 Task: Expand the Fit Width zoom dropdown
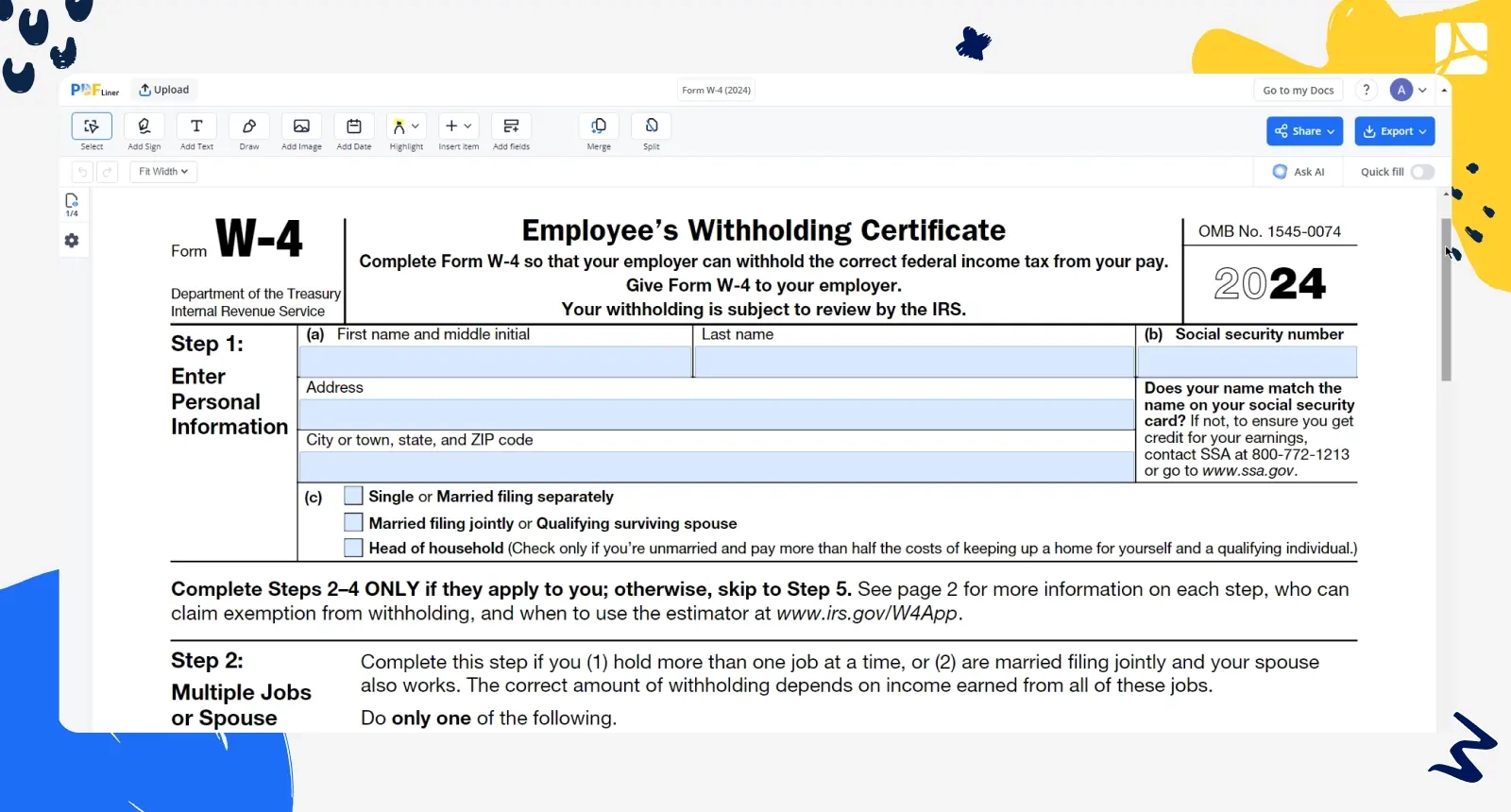click(163, 172)
